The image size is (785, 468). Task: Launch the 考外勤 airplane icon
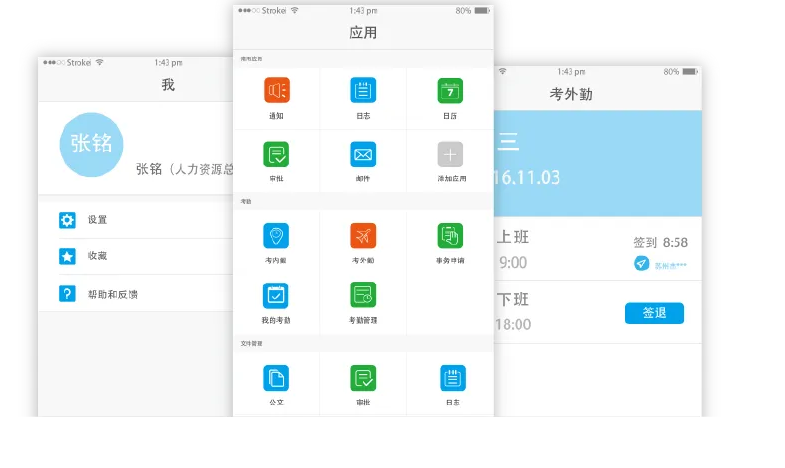click(363, 236)
